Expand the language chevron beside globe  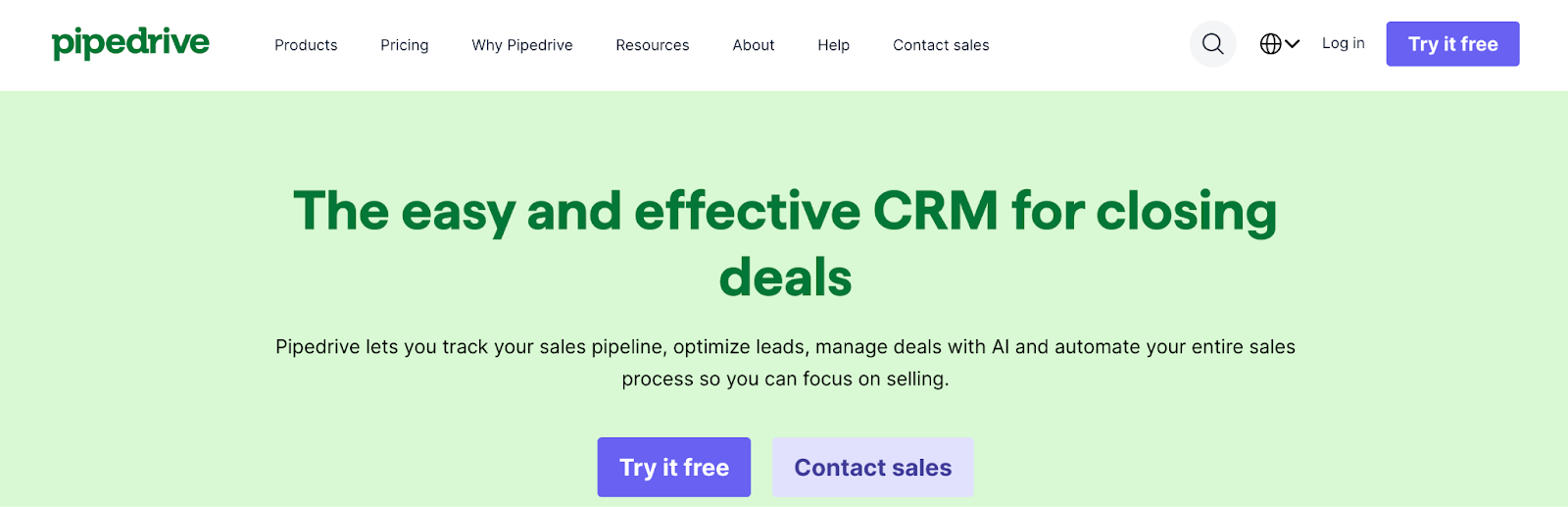coord(1293,44)
